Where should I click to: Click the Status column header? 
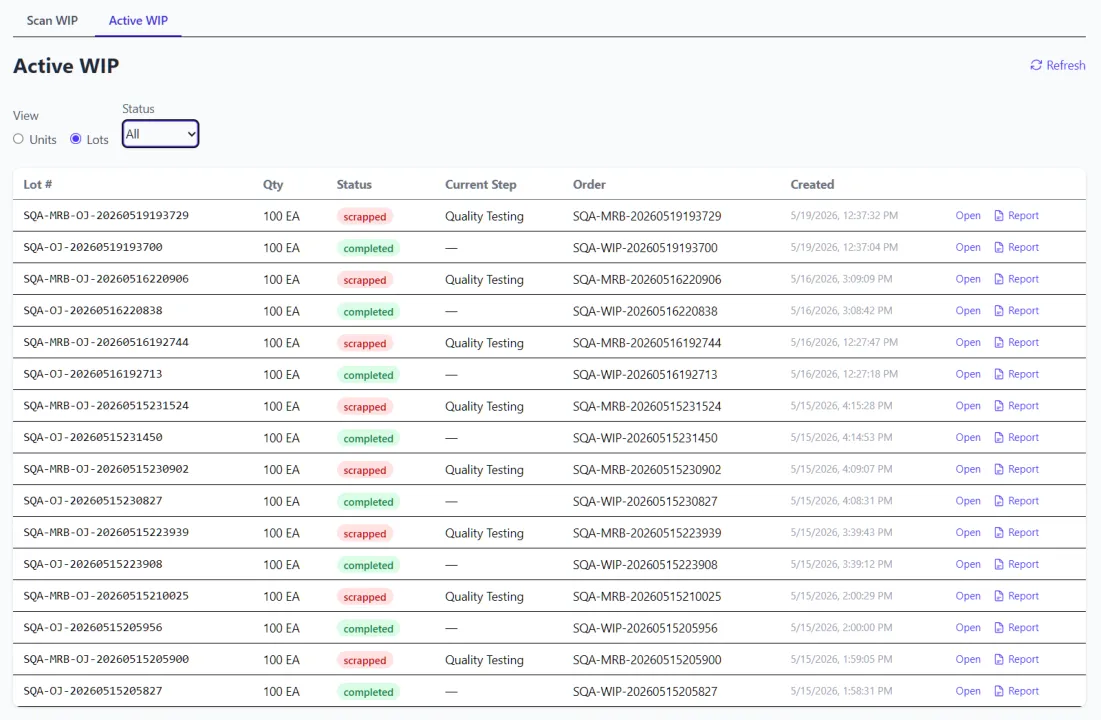(x=354, y=184)
